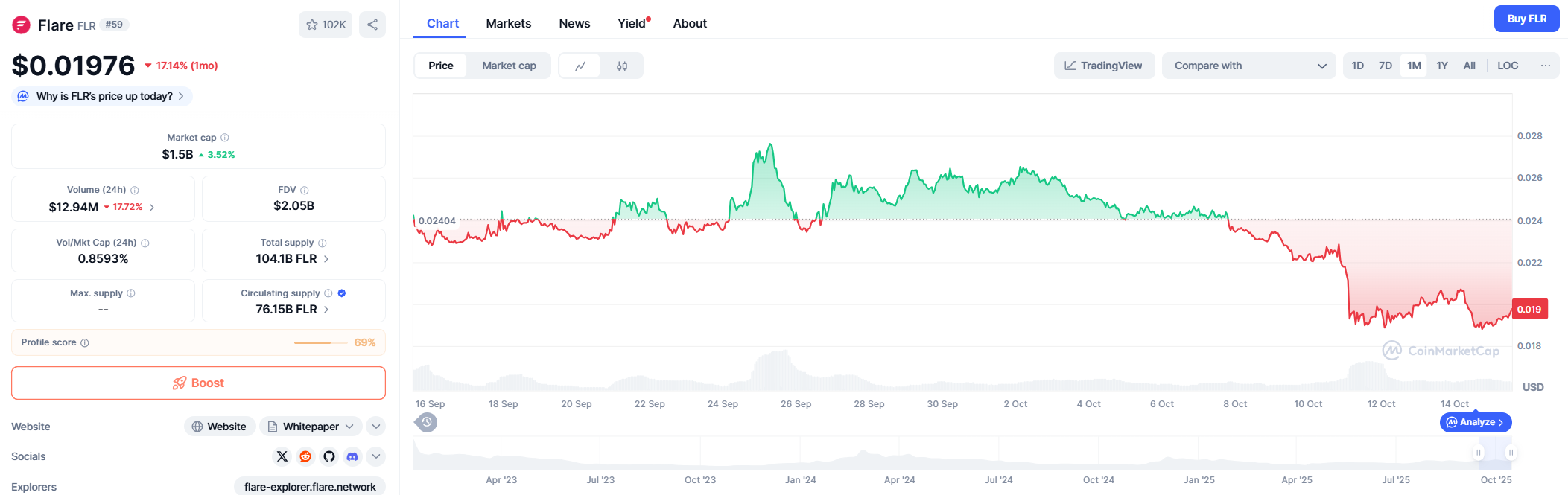Click Total supply info icon
The height and width of the screenshot is (495, 1568).
click(323, 243)
